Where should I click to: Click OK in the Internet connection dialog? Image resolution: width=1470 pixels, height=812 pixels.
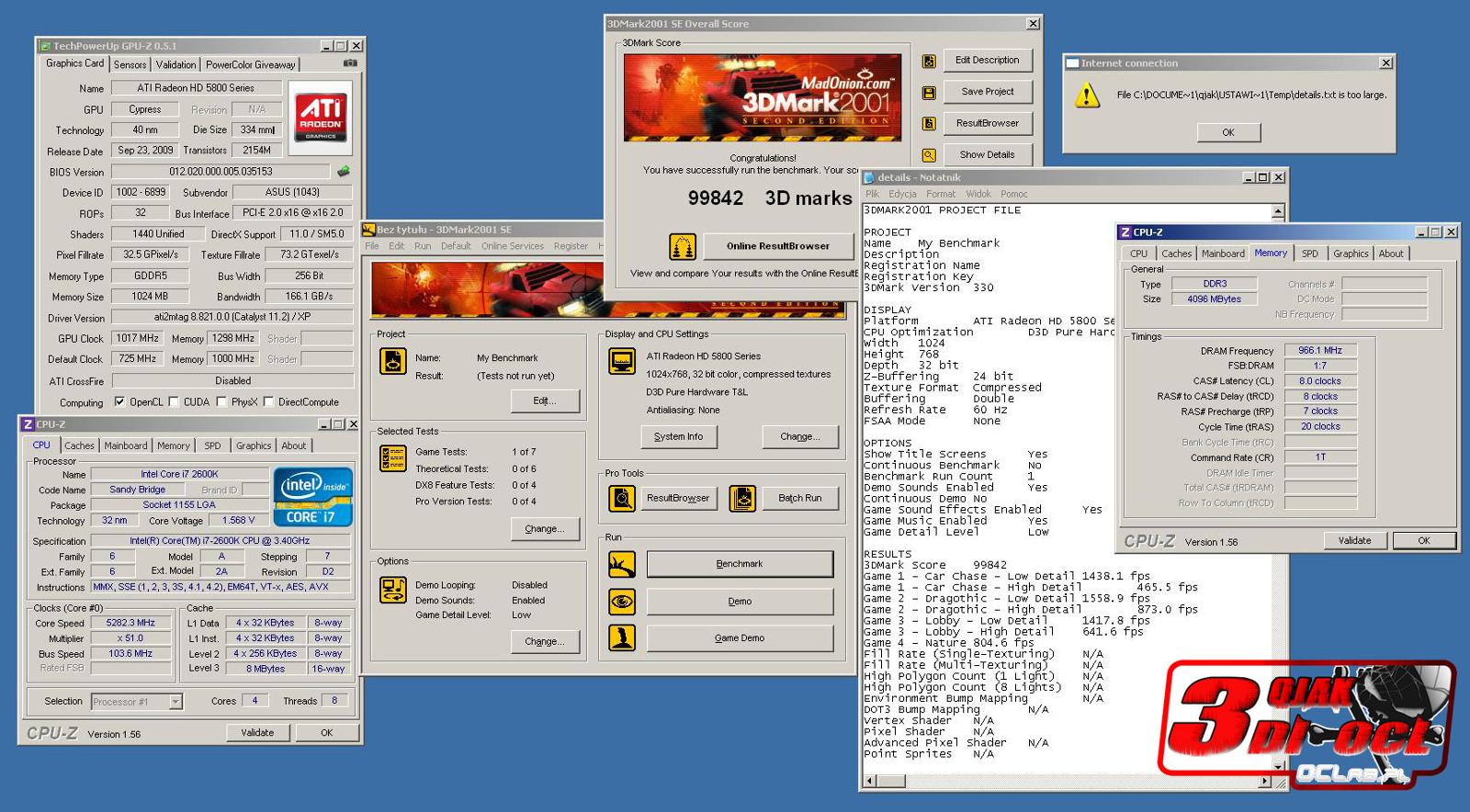click(x=1228, y=132)
